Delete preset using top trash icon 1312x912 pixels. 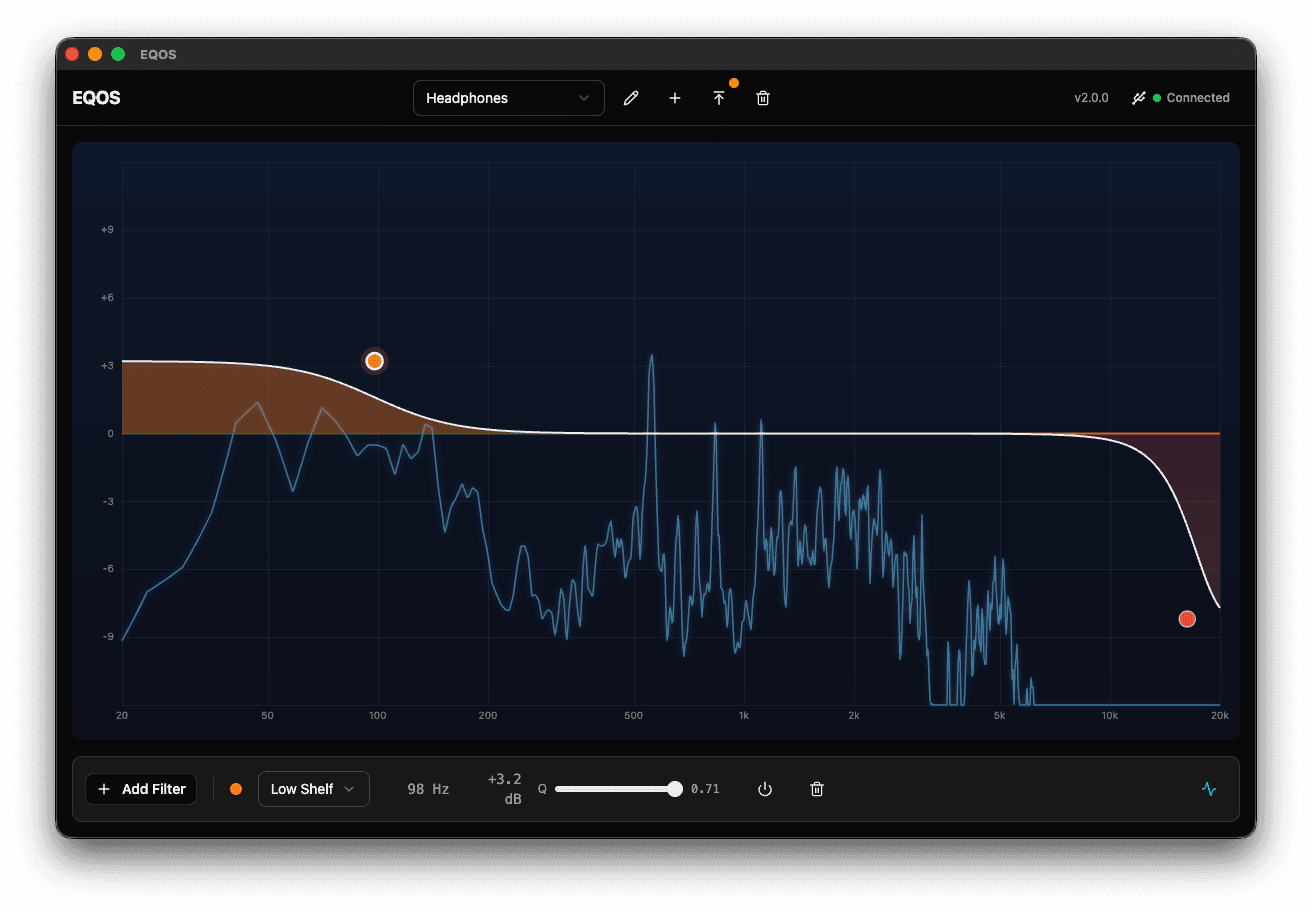pos(763,98)
